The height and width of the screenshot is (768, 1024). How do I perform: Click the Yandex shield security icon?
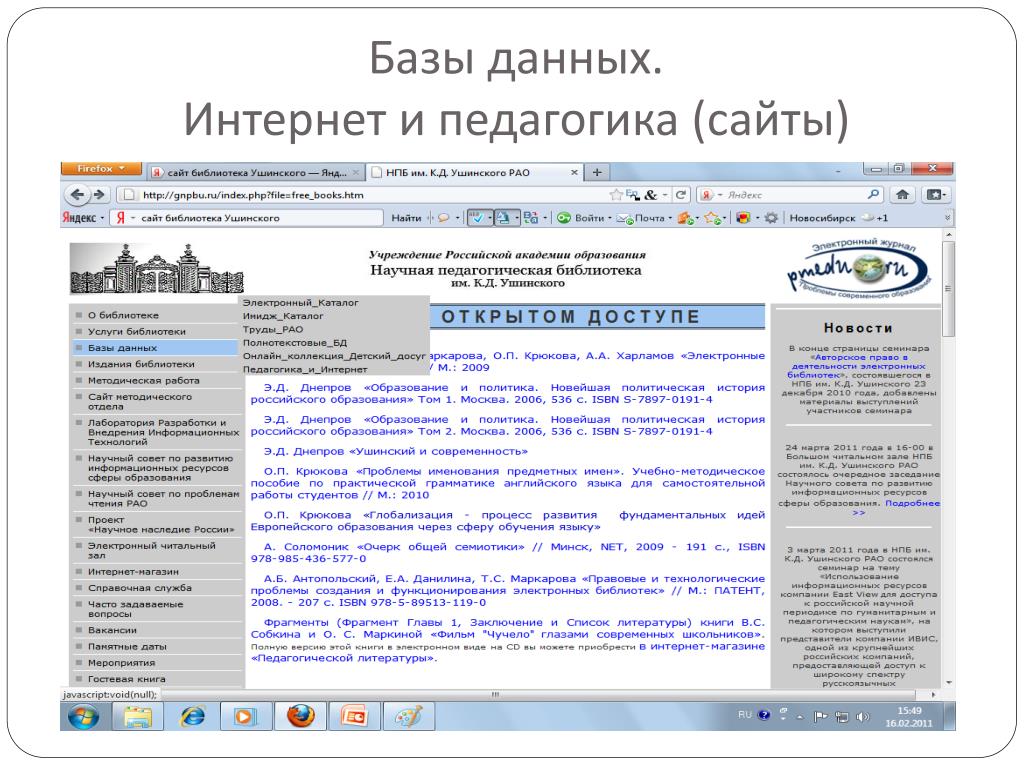743,218
